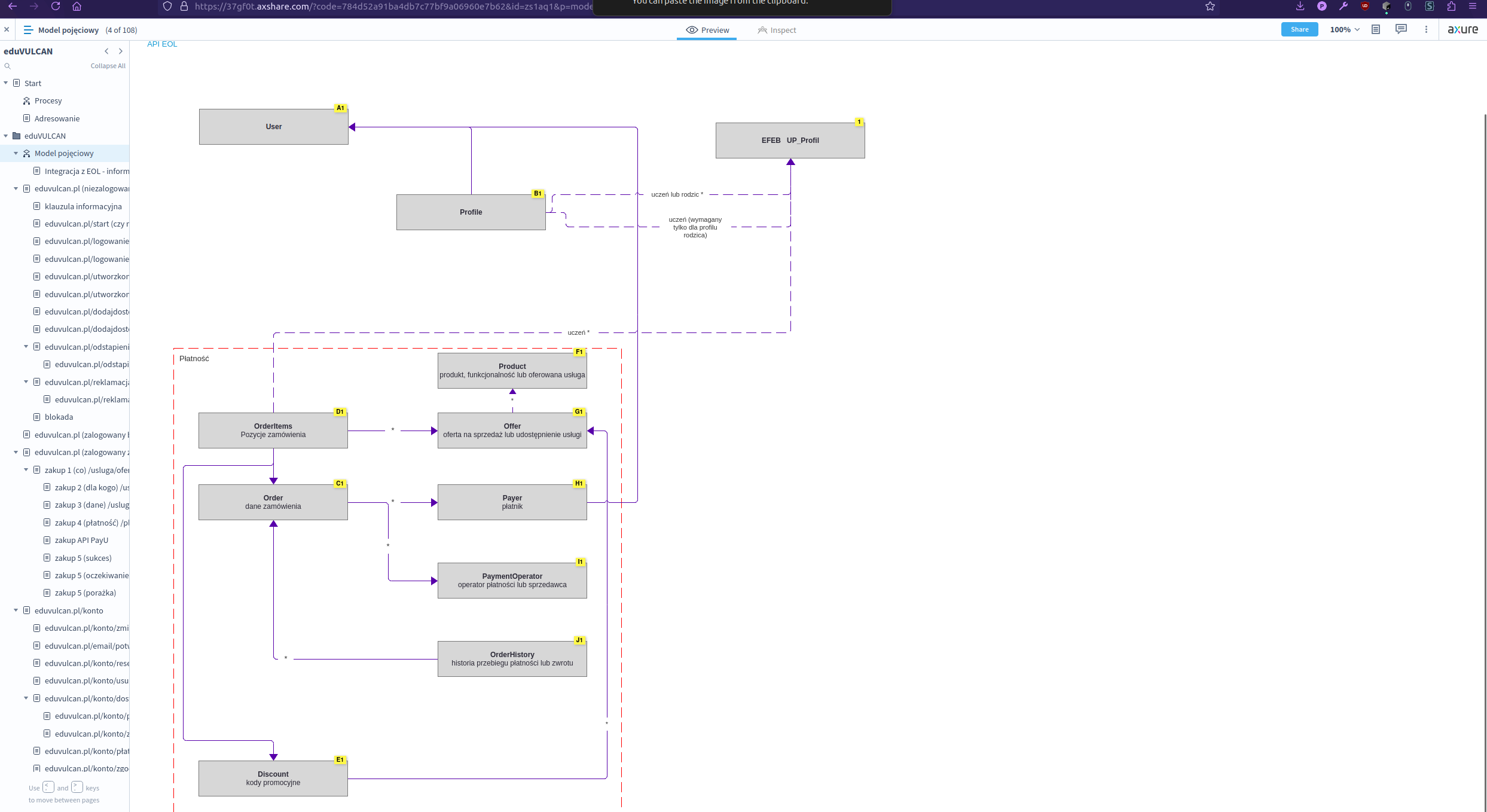
Task: Click the browser reload icon
Action: 56,6
